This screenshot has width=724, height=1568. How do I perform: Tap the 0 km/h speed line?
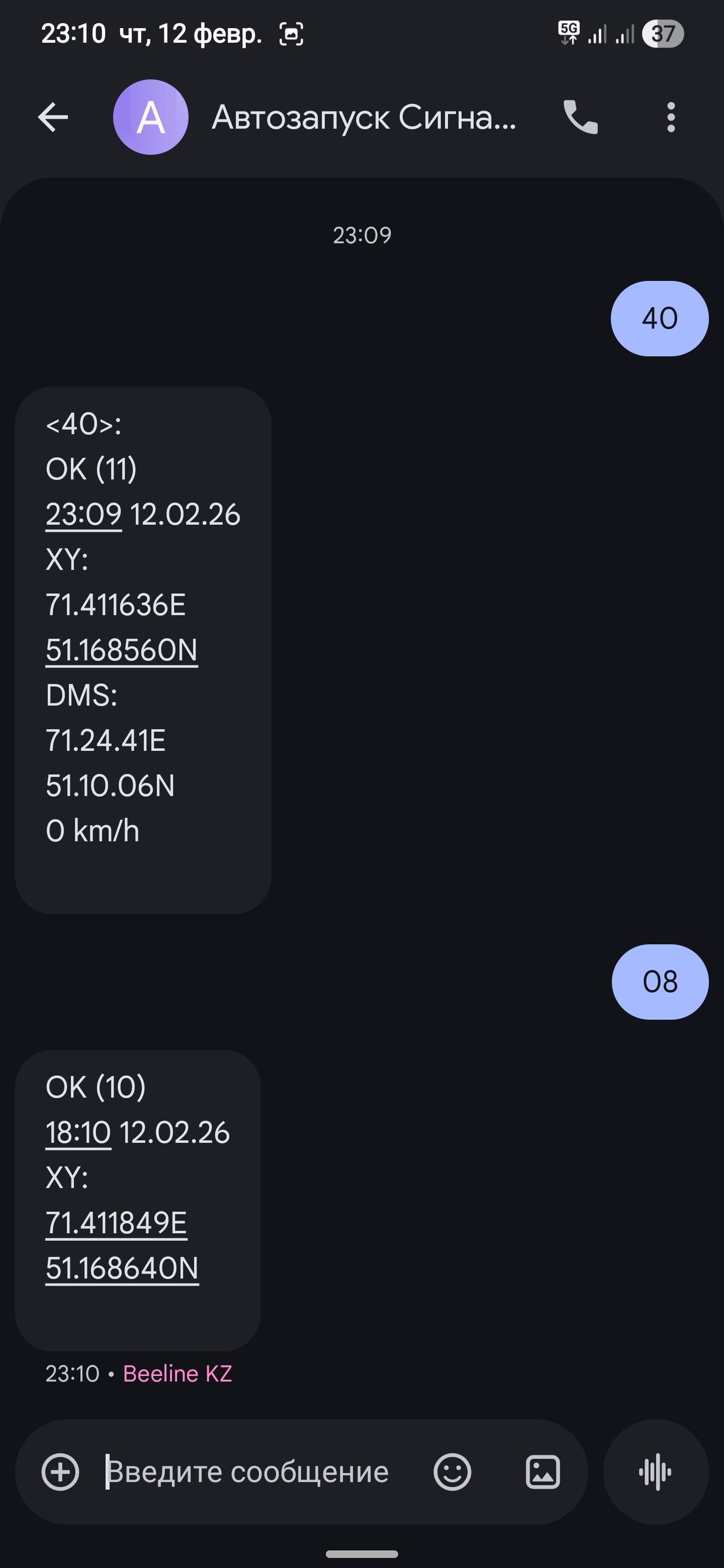[93, 831]
